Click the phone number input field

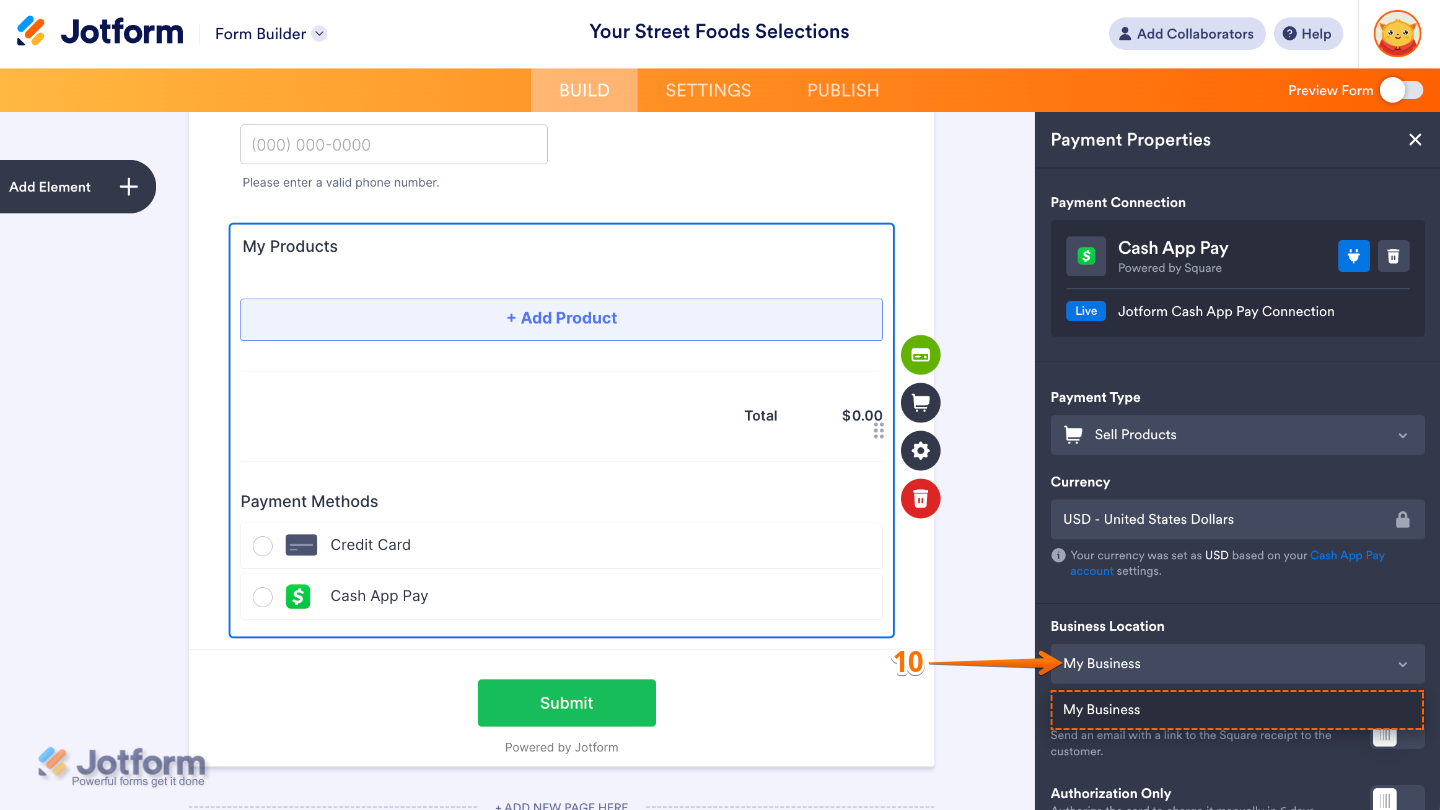(393, 144)
